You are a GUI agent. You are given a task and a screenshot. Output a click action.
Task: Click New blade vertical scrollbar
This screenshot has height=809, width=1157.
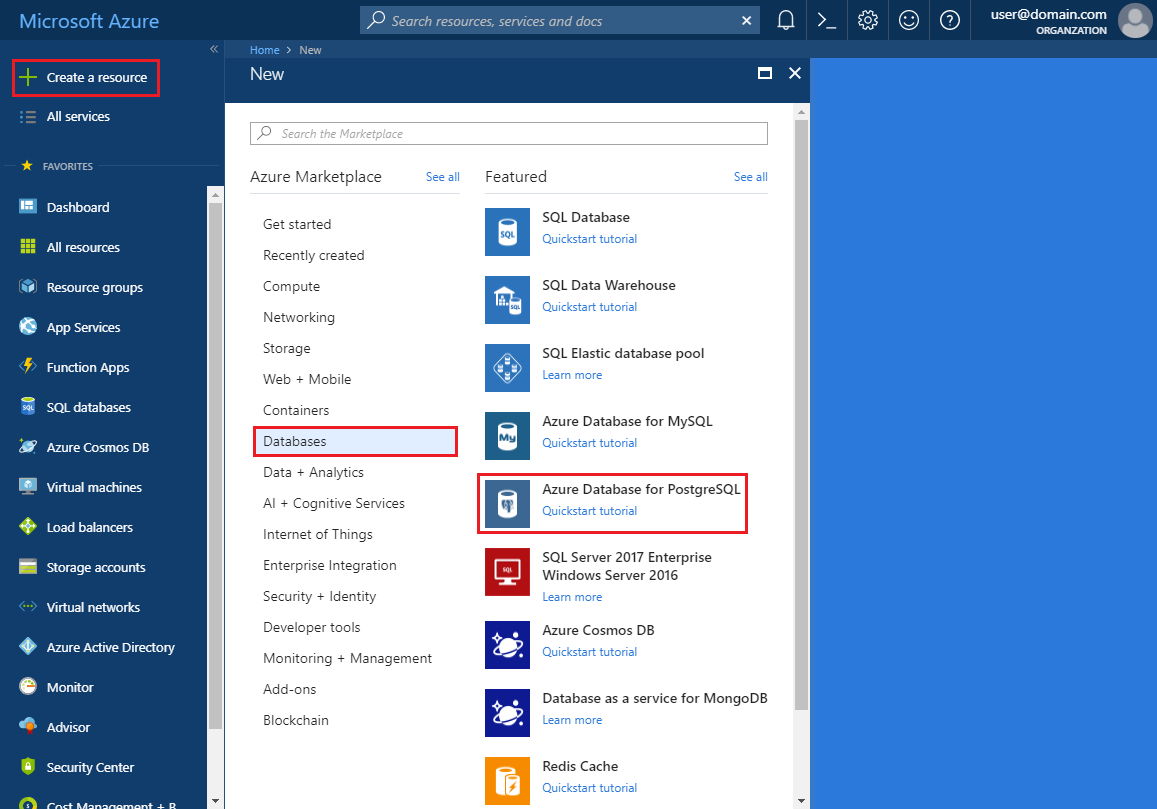tap(801, 413)
